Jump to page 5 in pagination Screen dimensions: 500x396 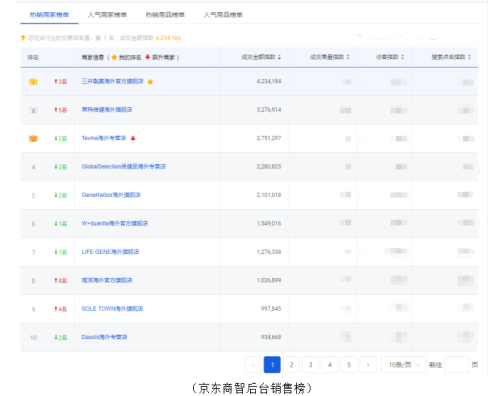click(349, 365)
